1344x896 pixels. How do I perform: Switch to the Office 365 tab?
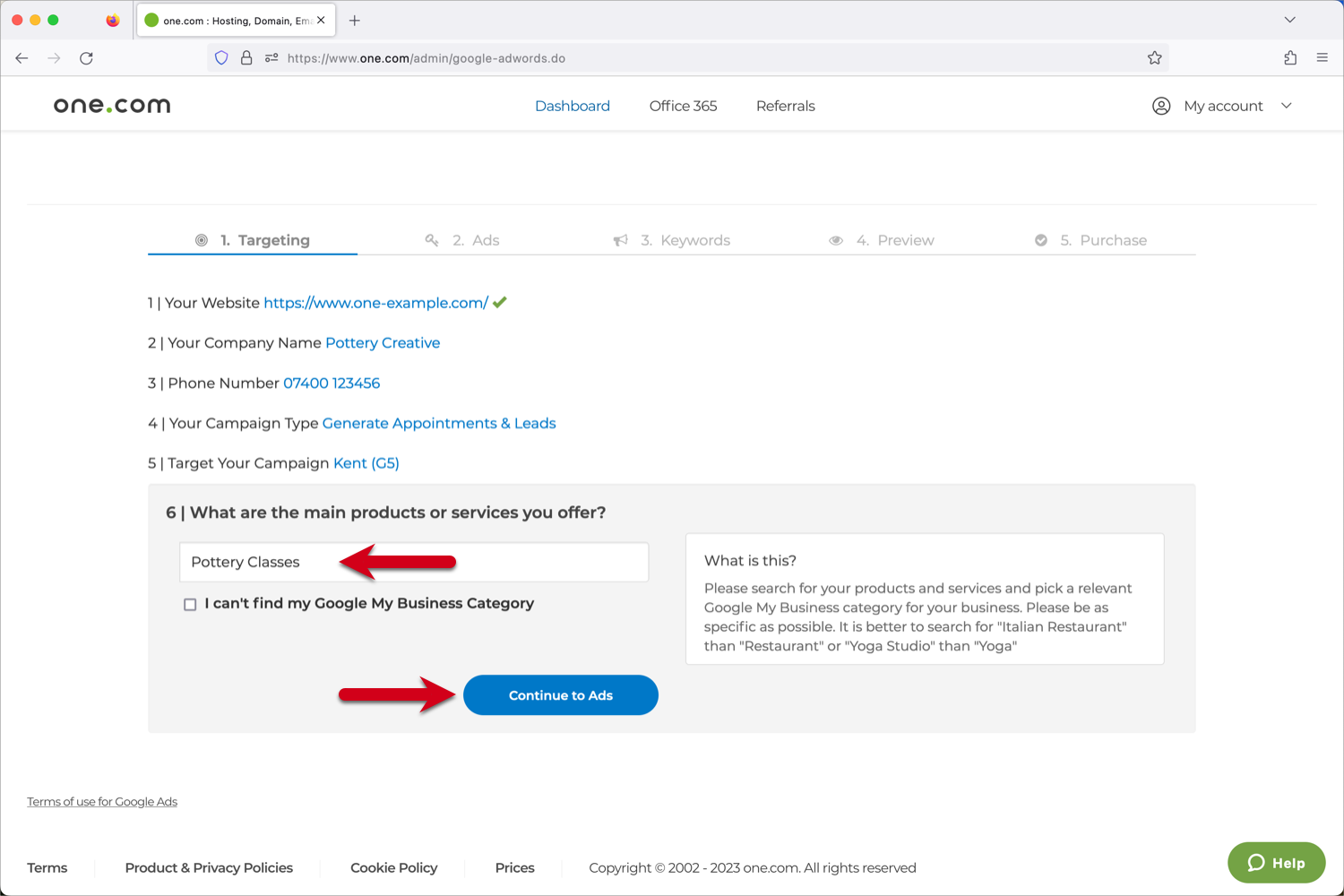683,106
